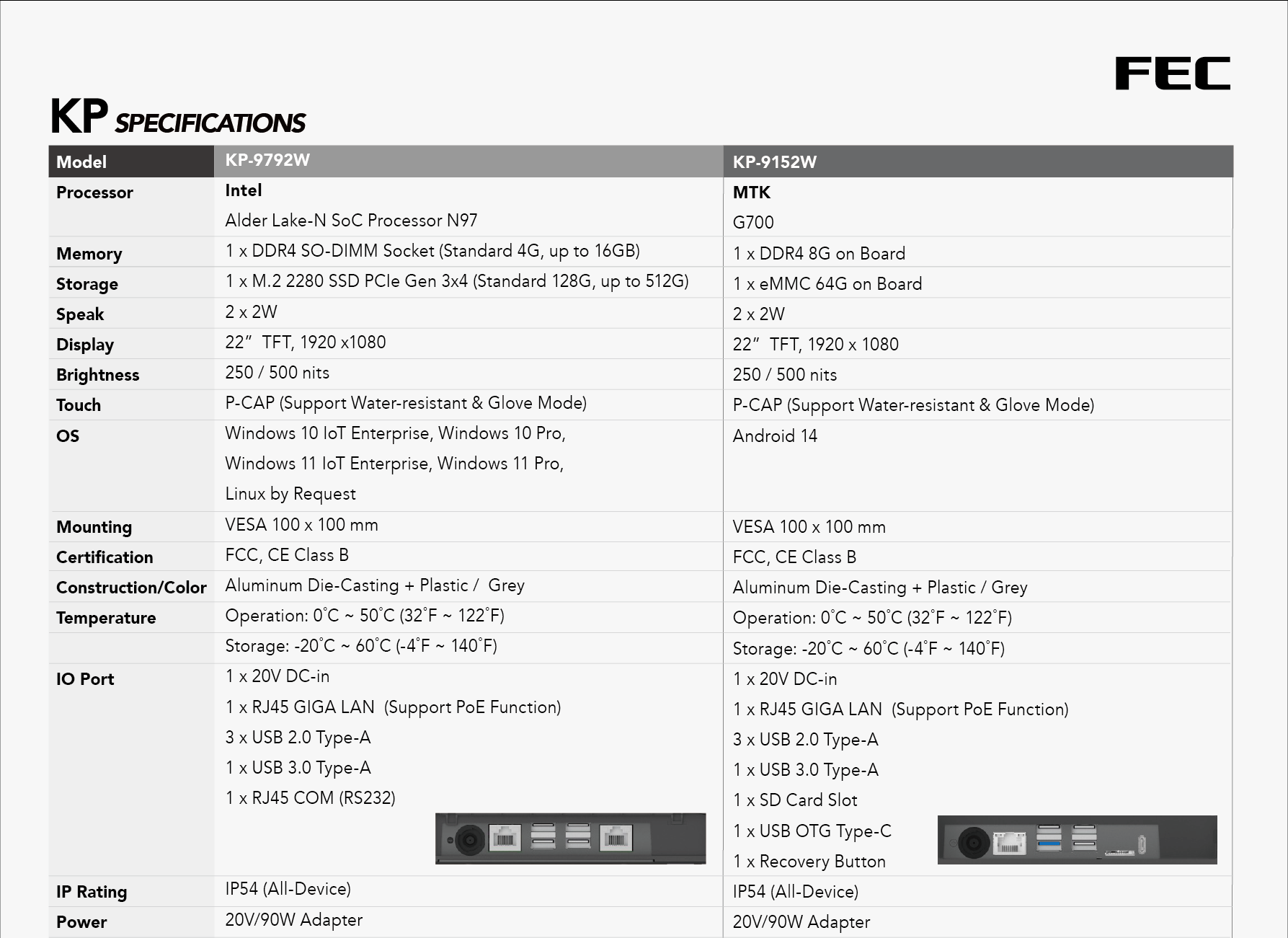Click Alder Lake-N SoC Processor N97
The image size is (1288, 938).
(351, 221)
